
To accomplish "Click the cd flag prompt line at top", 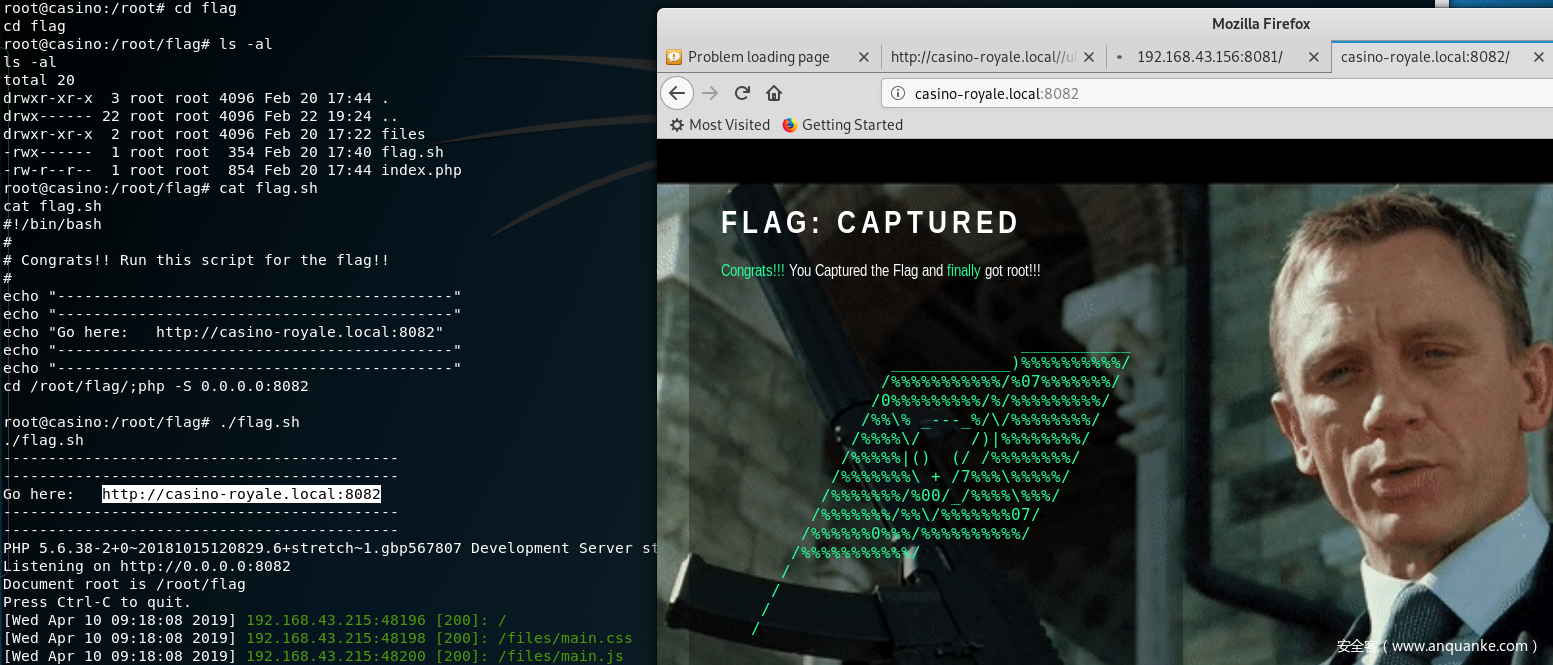I will tap(120, 8).
